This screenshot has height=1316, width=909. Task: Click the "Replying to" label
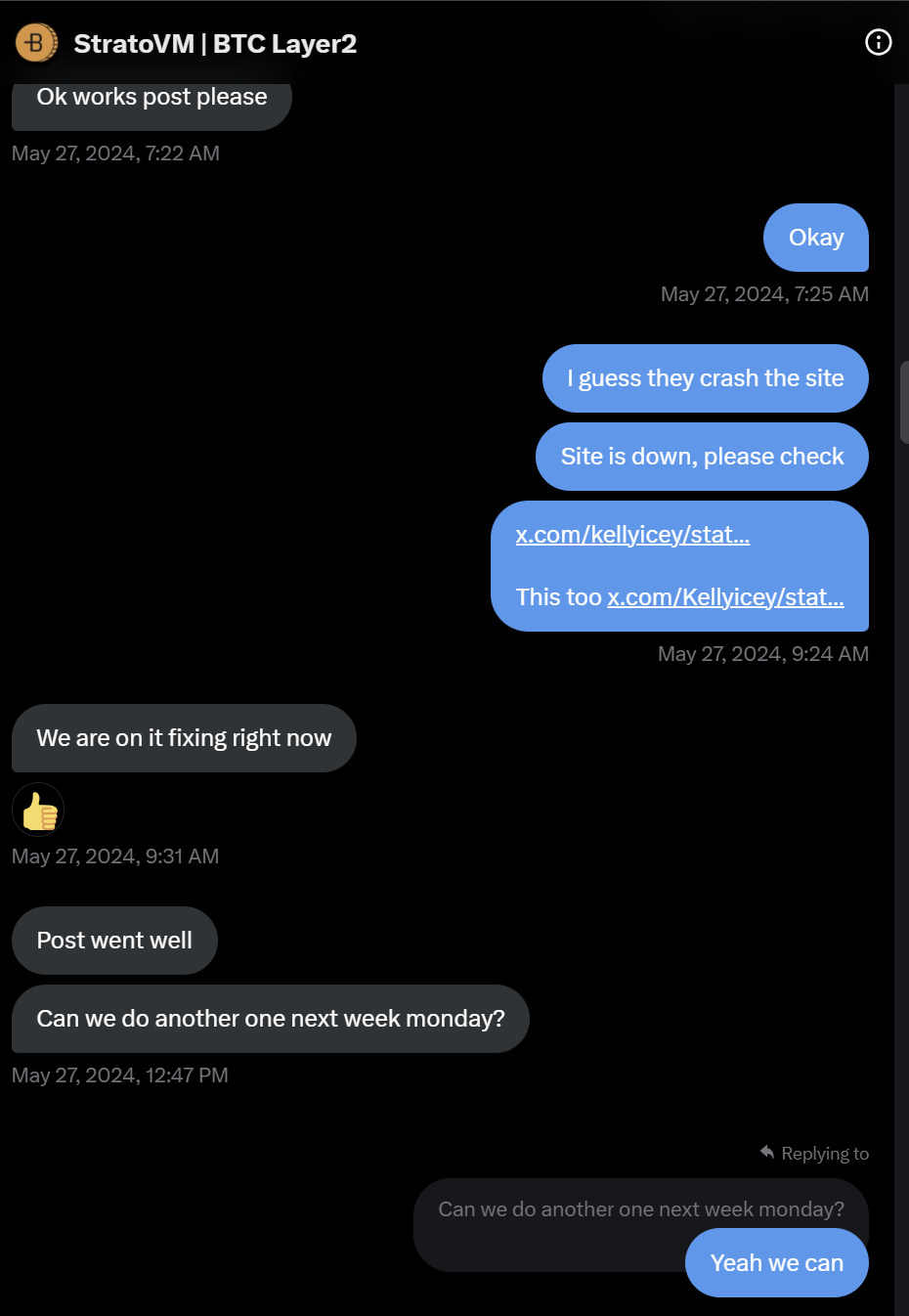click(824, 1154)
